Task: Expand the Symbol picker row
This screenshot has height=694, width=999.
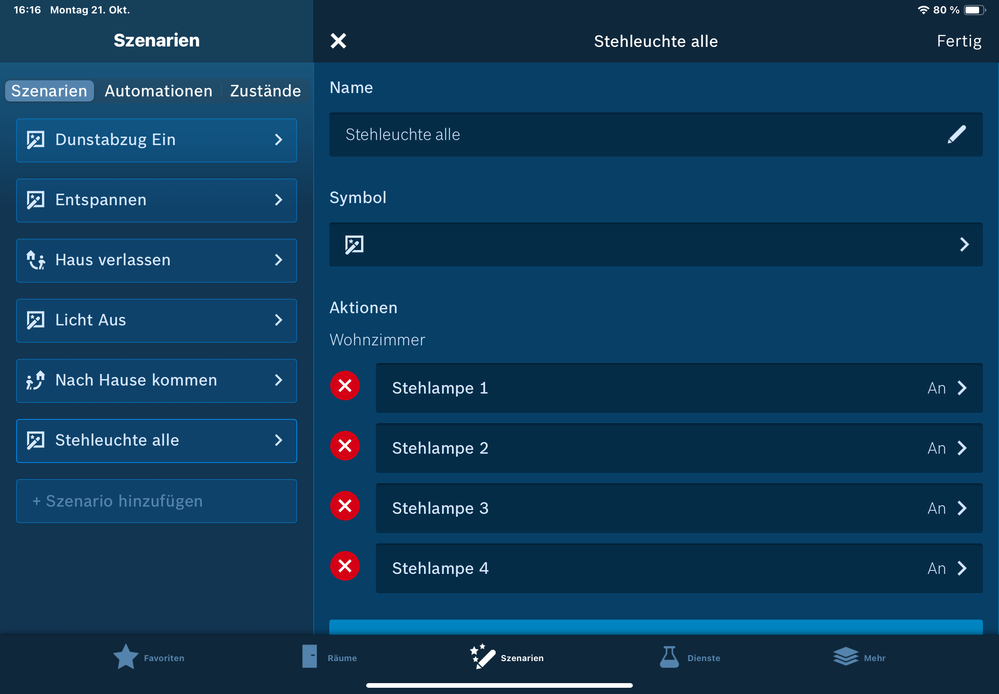Action: click(x=655, y=244)
